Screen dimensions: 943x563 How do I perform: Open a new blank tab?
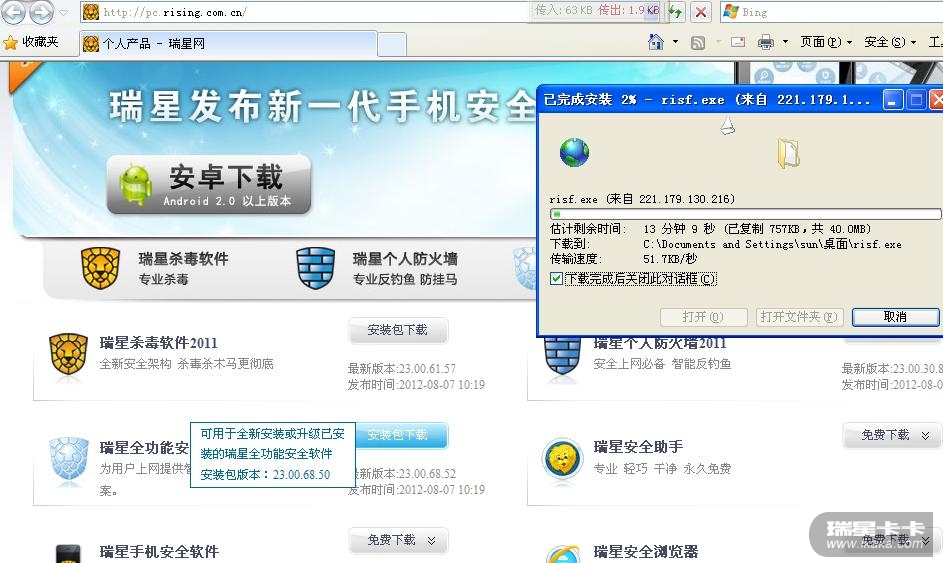[392, 45]
